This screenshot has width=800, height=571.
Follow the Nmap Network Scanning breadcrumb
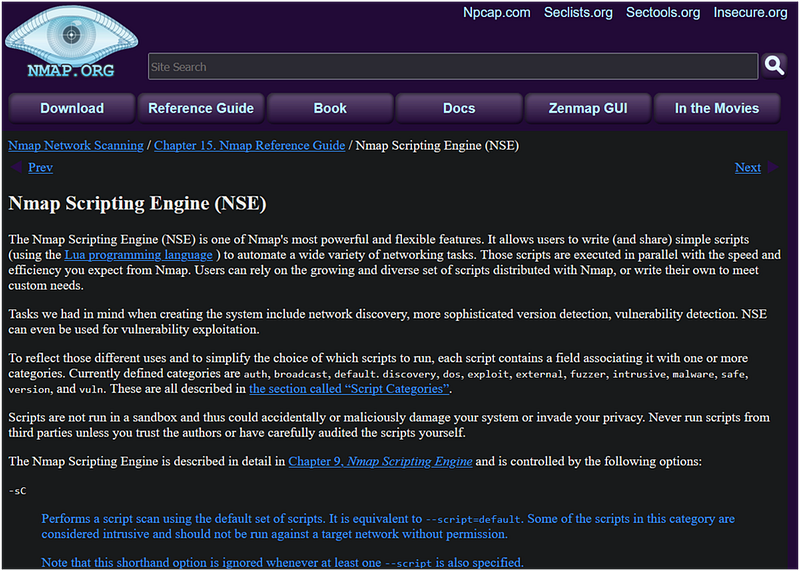pos(76,145)
